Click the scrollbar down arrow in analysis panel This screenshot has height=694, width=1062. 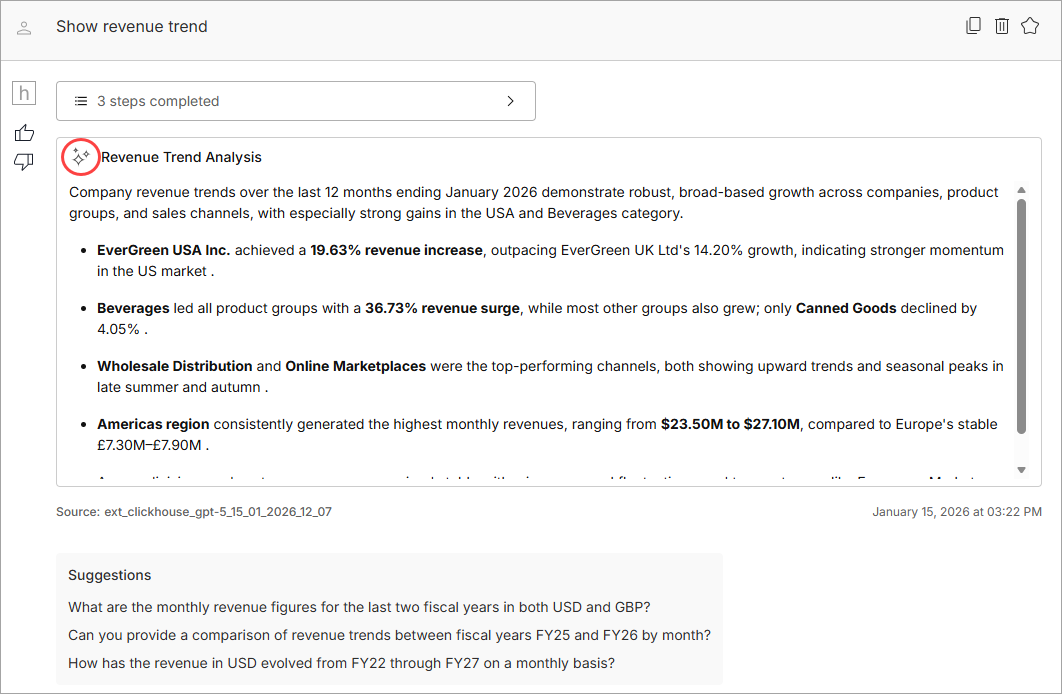tap(1021, 469)
